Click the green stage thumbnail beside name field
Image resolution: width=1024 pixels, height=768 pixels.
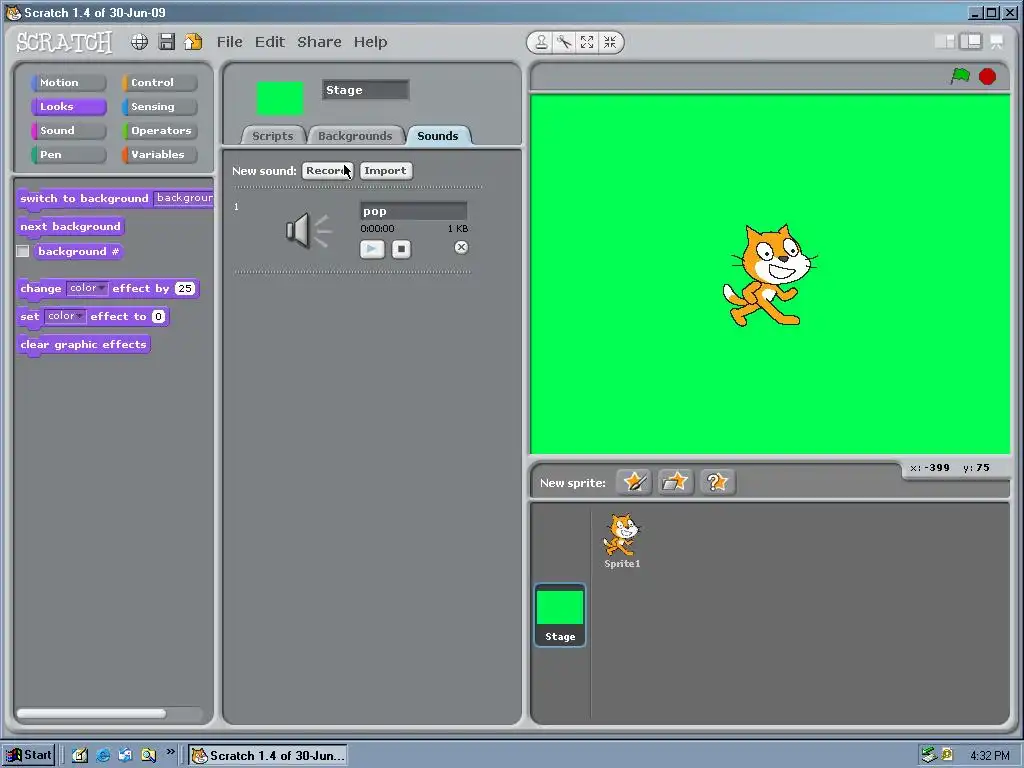coord(280,99)
